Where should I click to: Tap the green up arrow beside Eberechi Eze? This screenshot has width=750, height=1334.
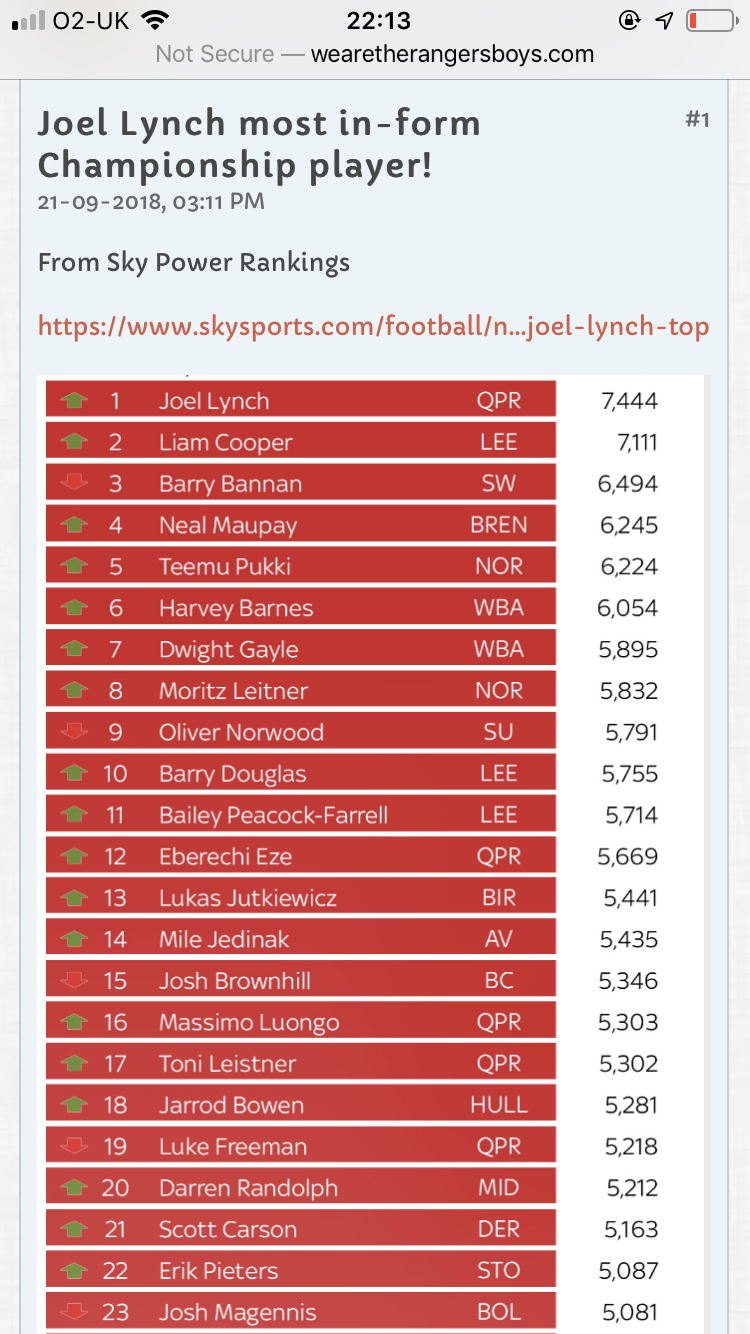click(74, 856)
